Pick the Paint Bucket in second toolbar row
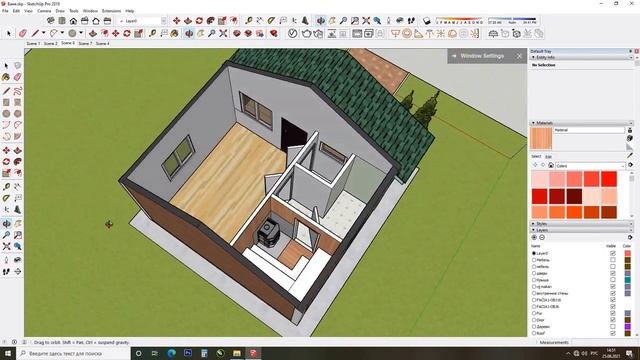The width and height of the screenshot is (640, 360). (174, 33)
